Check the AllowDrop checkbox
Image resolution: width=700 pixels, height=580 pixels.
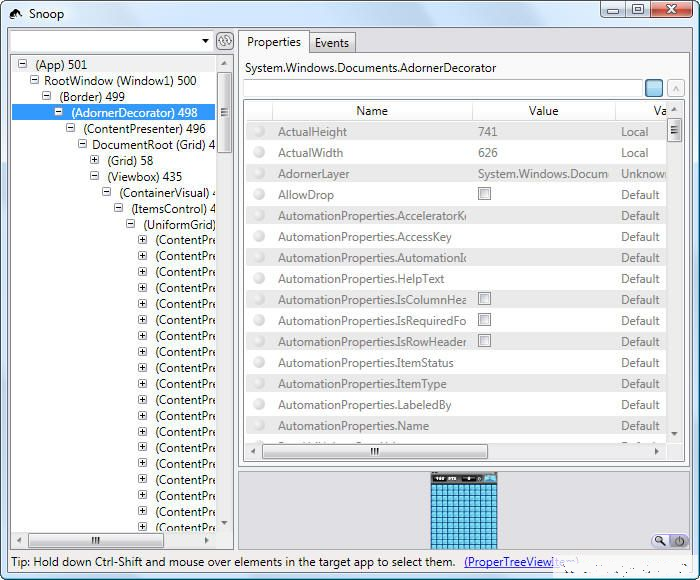click(484, 194)
